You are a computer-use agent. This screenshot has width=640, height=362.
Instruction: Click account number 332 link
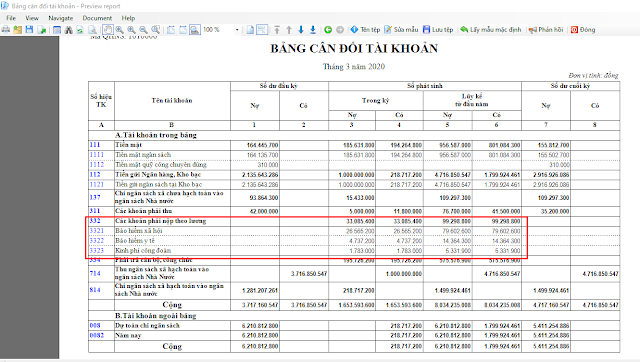pyautogui.click(x=95, y=221)
